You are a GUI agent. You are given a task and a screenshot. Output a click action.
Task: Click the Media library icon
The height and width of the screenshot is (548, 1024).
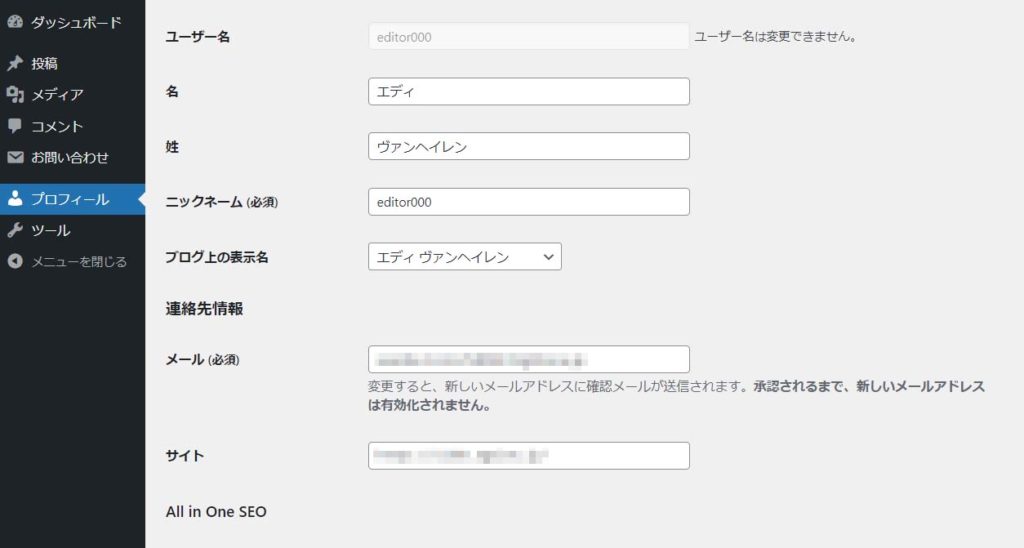[15, 95]
